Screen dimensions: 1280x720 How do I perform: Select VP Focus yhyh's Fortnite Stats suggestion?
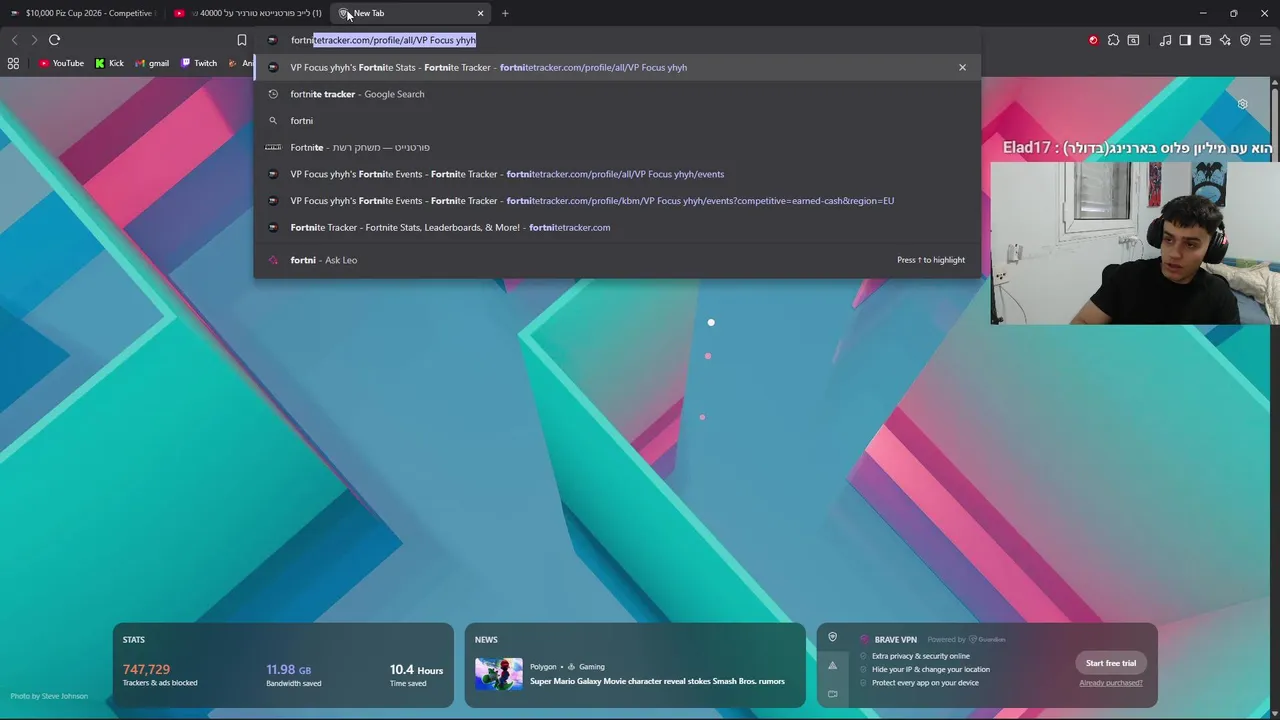[x=617, y=67]
